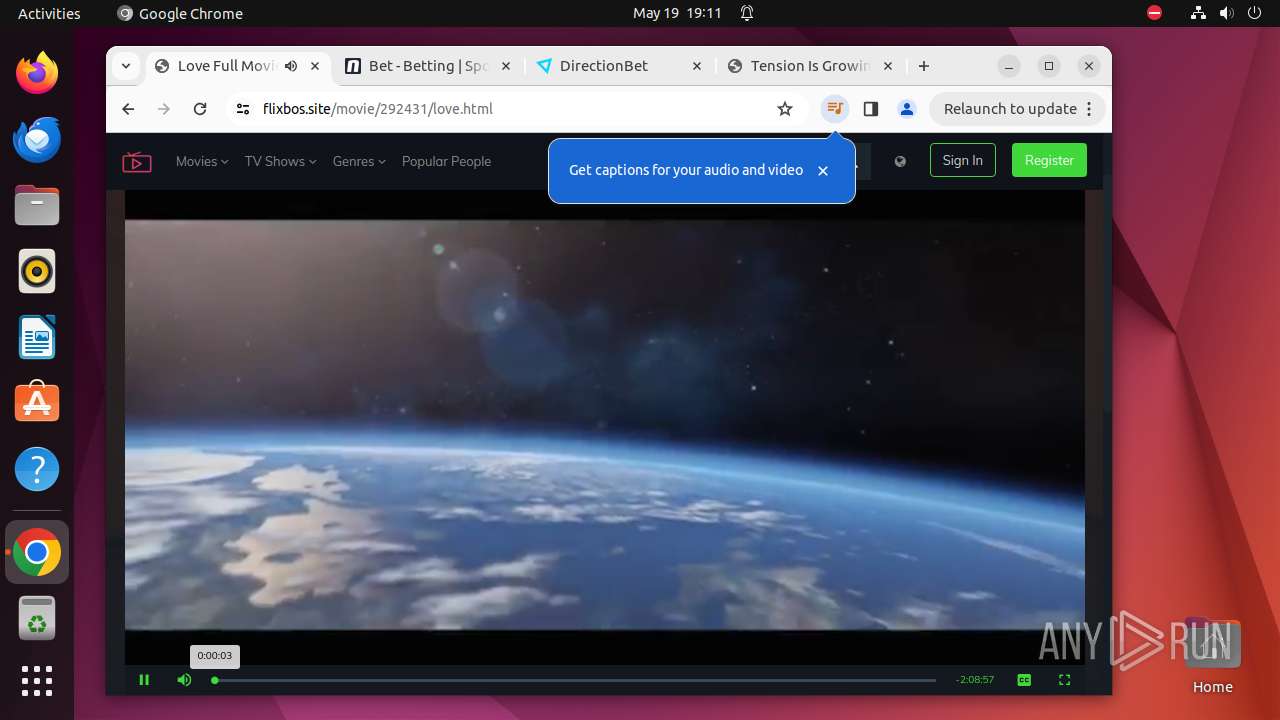Open Trash from the dock
Viewport: 1280px width, 720px height.
[37, 619]
